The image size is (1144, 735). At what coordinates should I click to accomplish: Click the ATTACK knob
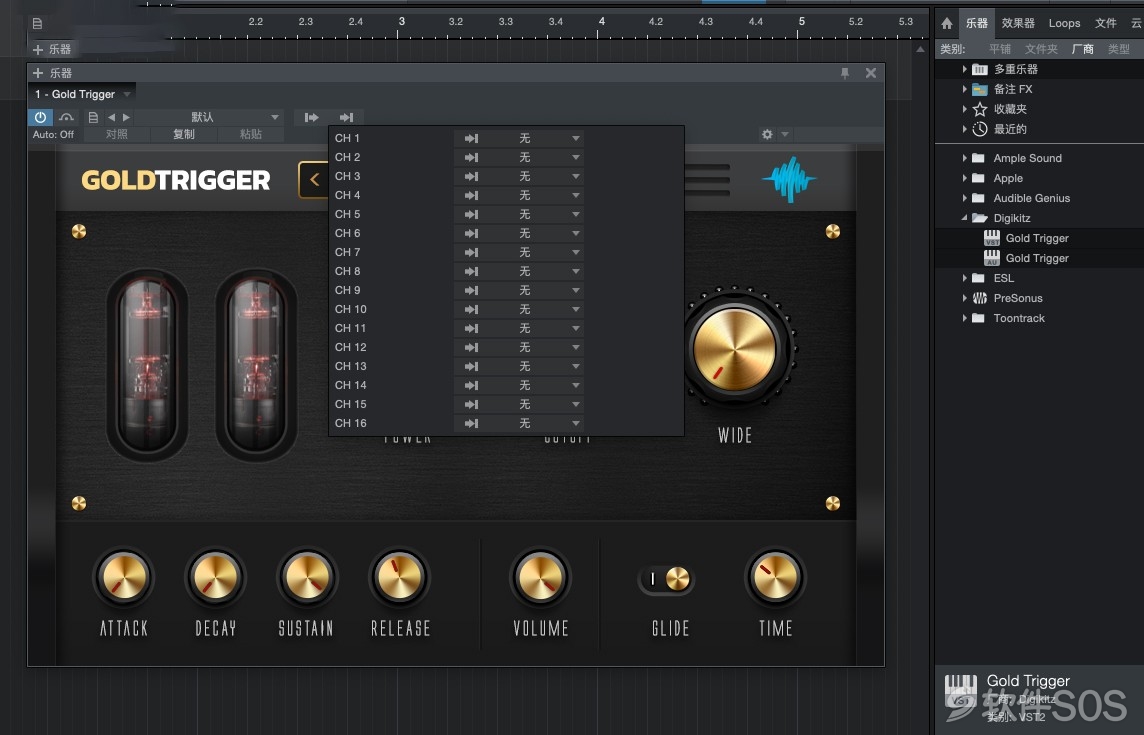[124, 577]
